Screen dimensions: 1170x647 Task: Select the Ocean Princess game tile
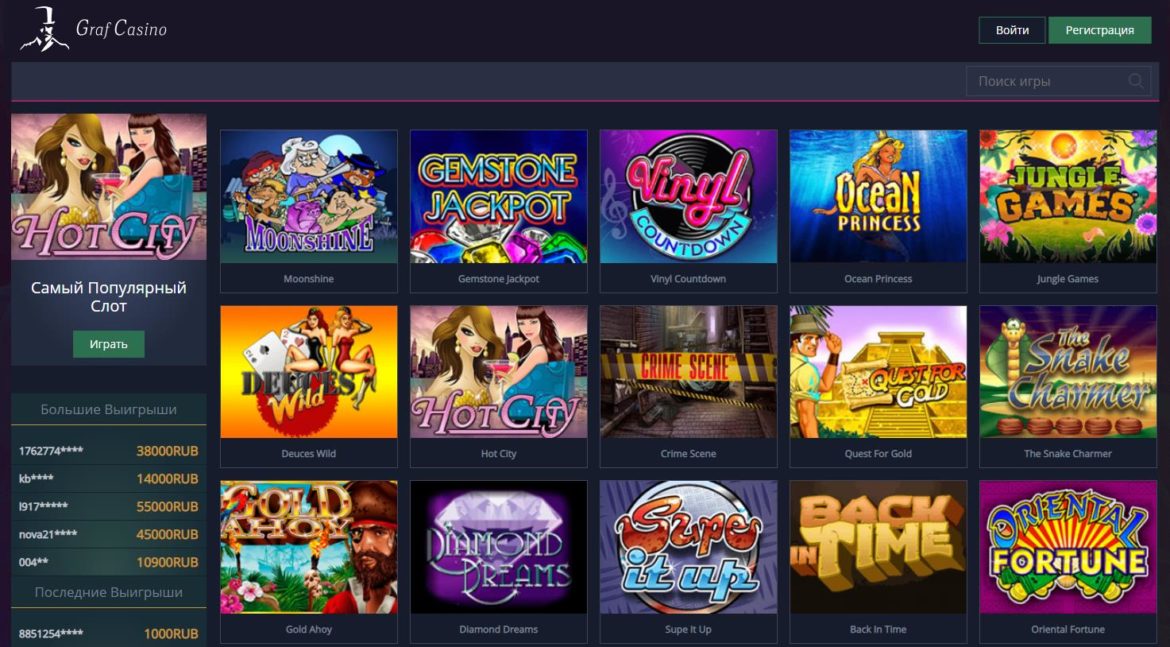(x=878, y=196)
